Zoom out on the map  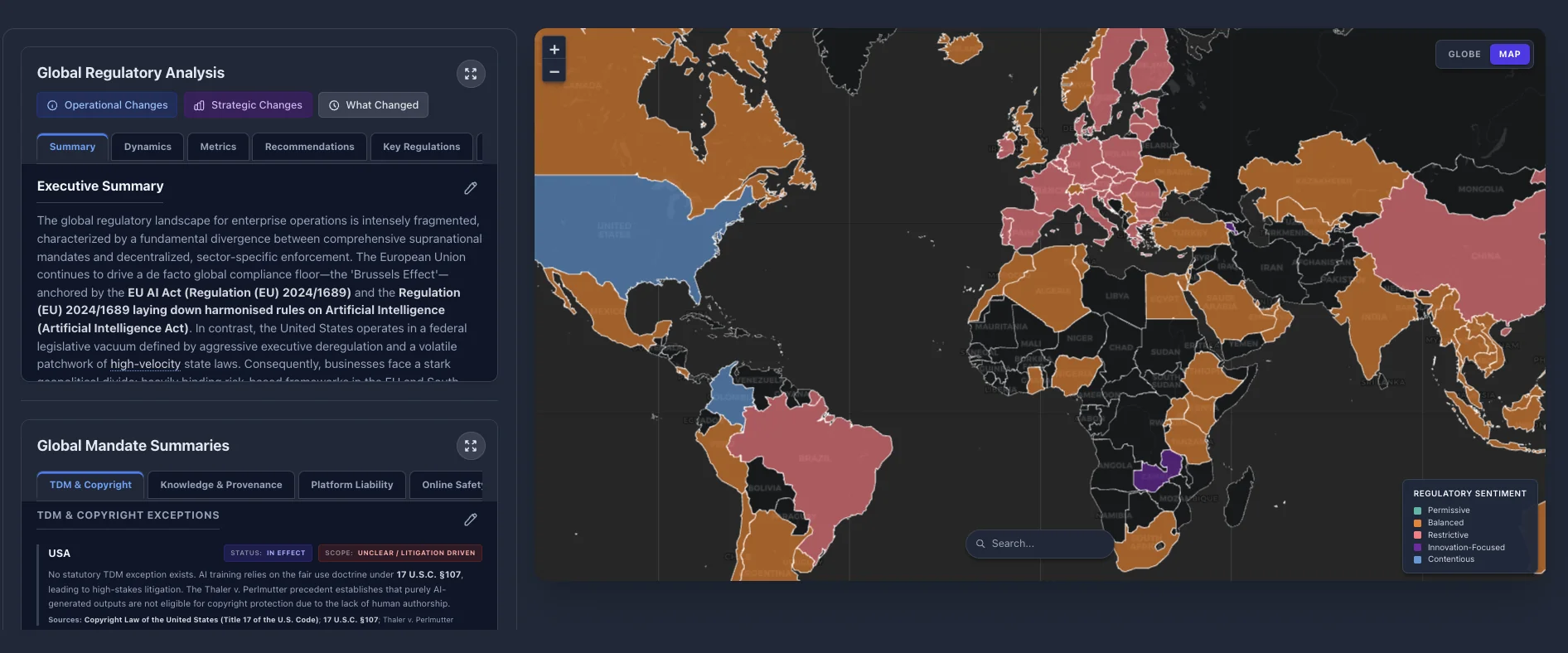click(x=554, y=71)
